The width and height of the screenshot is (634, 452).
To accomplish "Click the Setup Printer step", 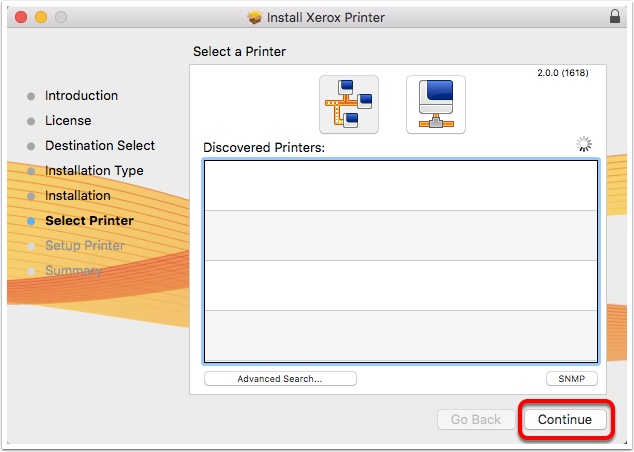I will tap(85, 245).
